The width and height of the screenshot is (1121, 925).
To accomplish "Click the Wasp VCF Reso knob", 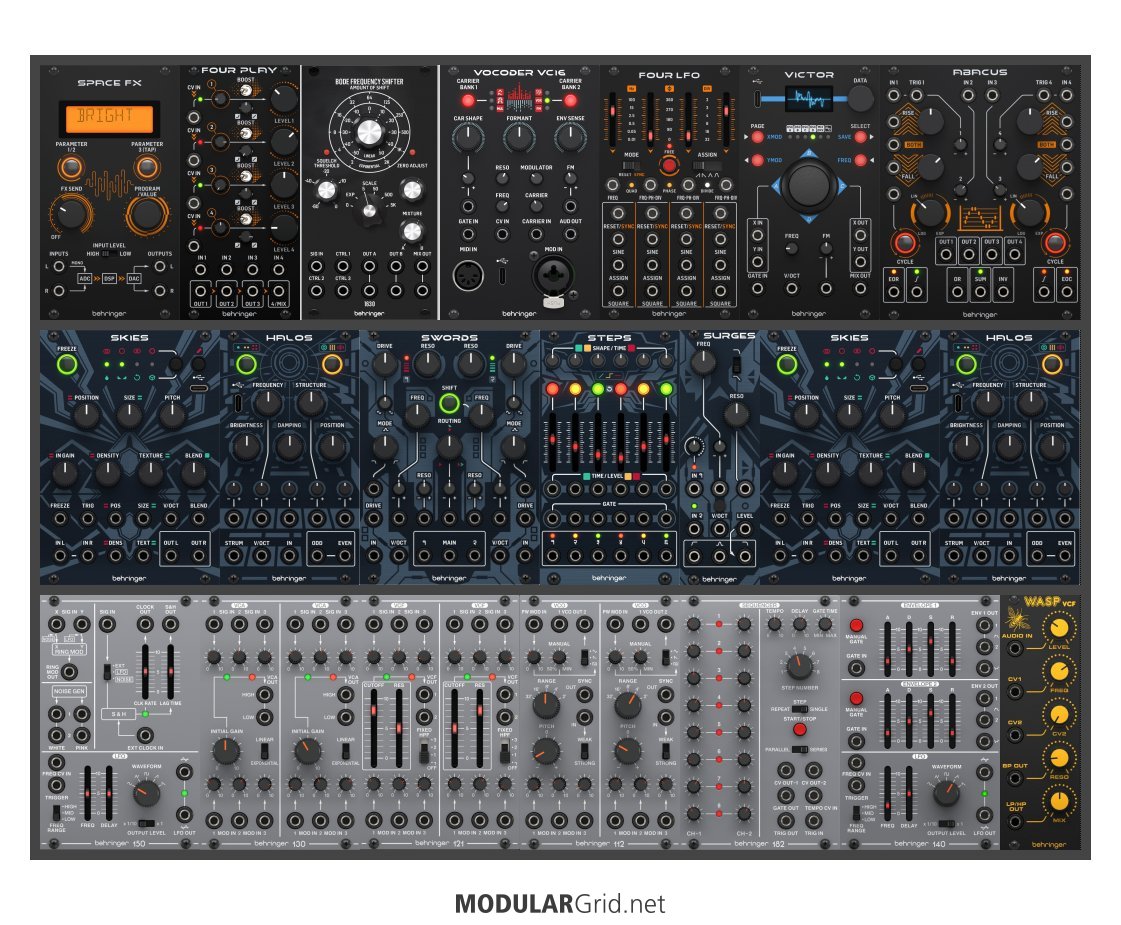I will pyautogui.click(x=1058, y=758).
